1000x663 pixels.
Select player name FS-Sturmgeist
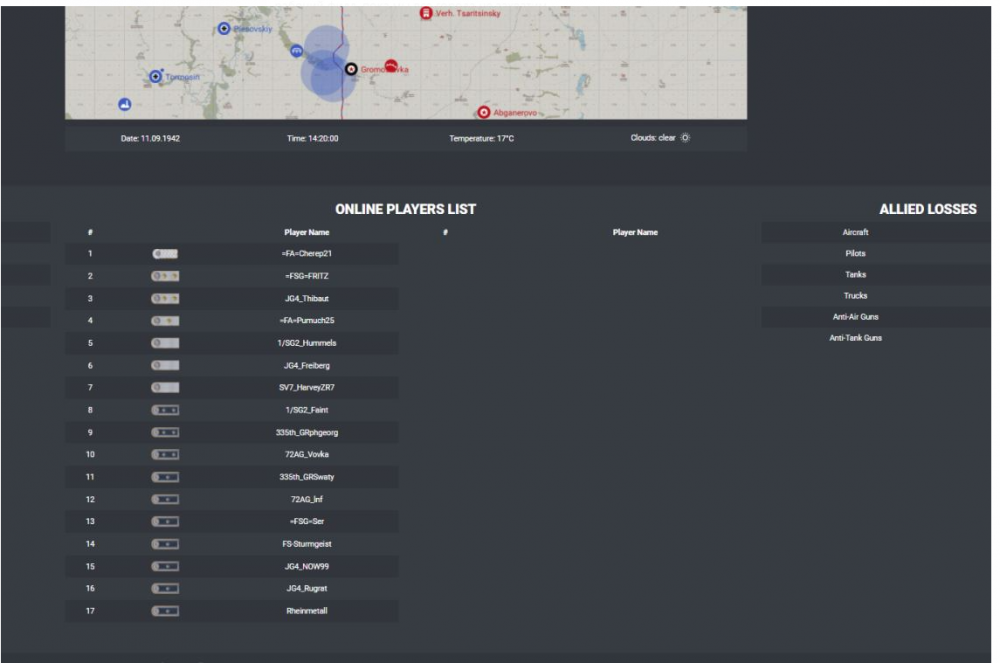[307, 544]
